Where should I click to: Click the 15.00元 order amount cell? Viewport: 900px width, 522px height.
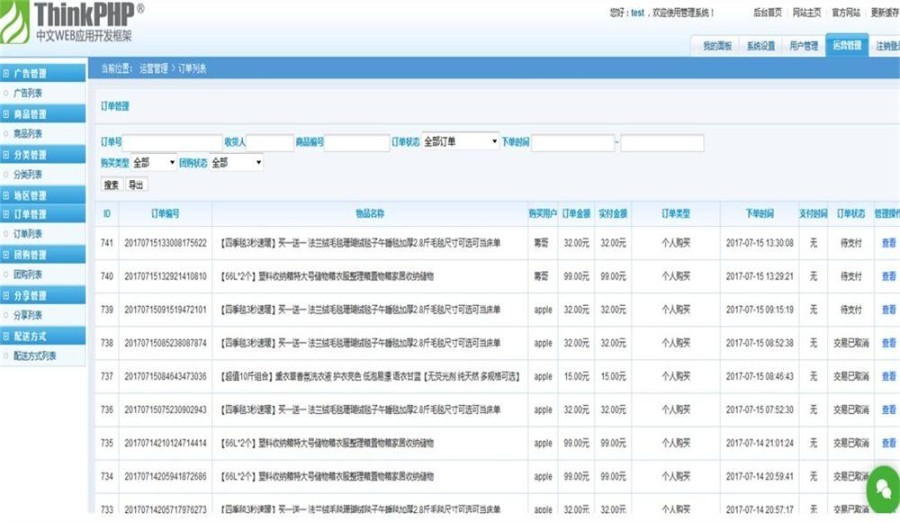click(x=576, y=376)
